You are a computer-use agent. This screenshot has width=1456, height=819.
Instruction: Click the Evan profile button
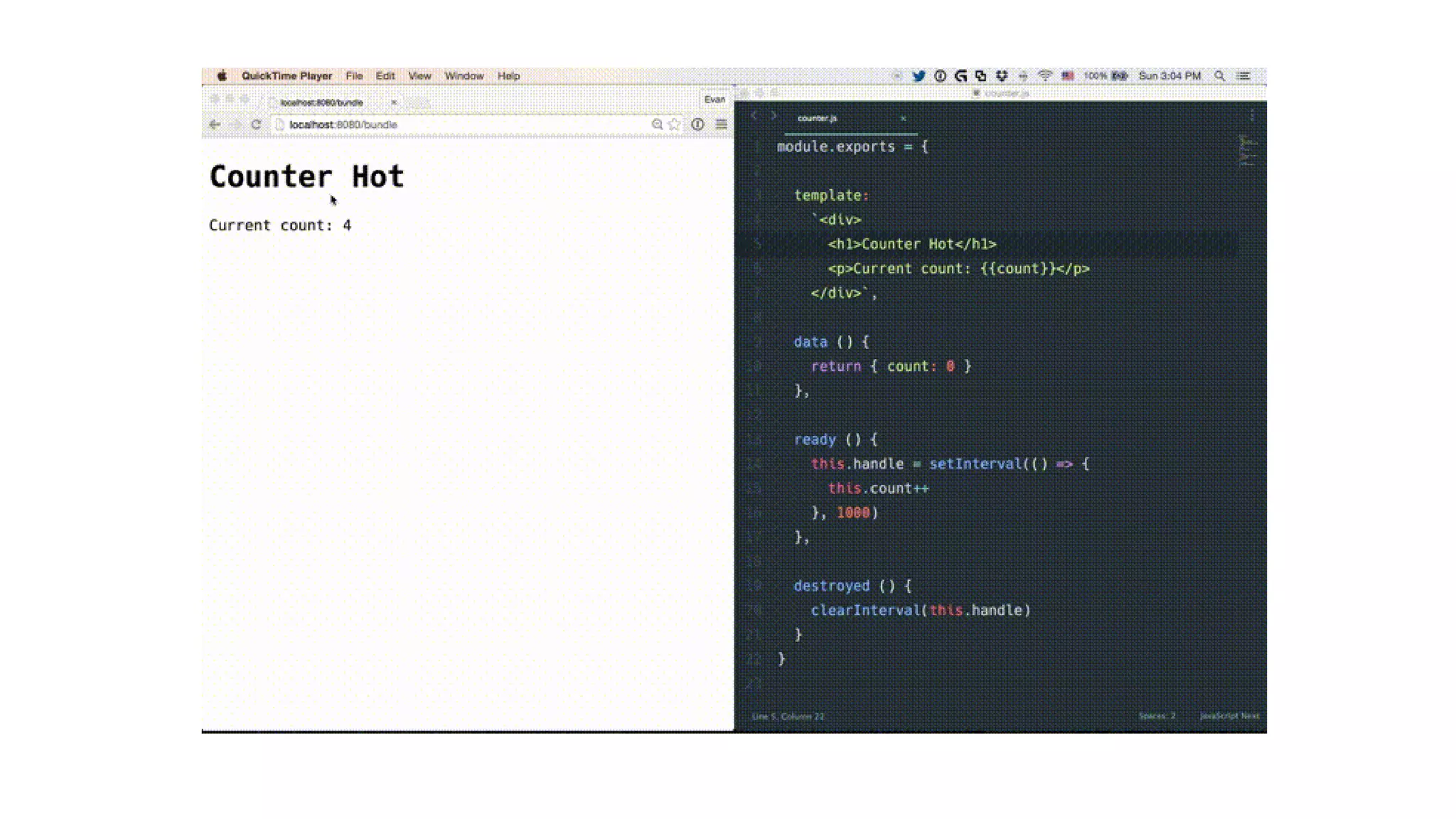pyautogui.click(x=714, y=100)
